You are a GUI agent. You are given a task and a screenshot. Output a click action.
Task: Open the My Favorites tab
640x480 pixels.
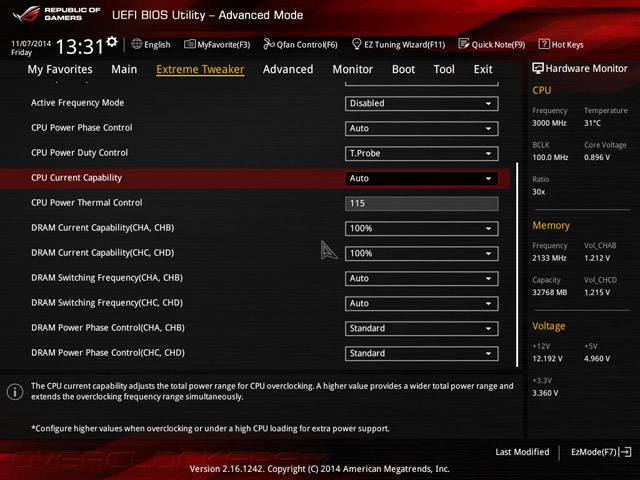(x=60, y=69)
